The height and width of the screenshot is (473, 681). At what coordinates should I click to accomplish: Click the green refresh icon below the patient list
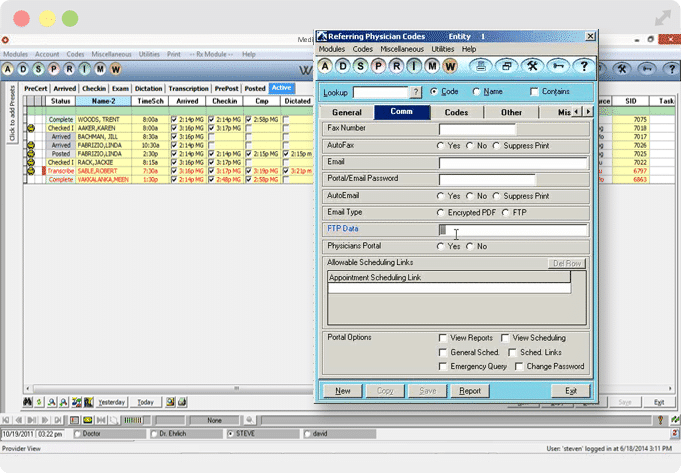[x=39, y=402]
